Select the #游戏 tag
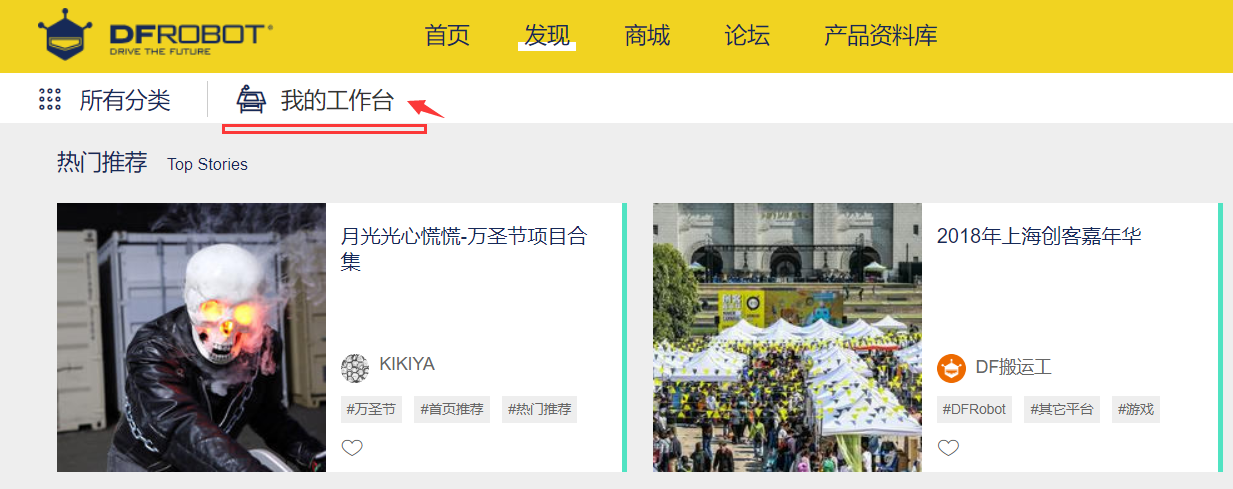 pos(1135,409)
